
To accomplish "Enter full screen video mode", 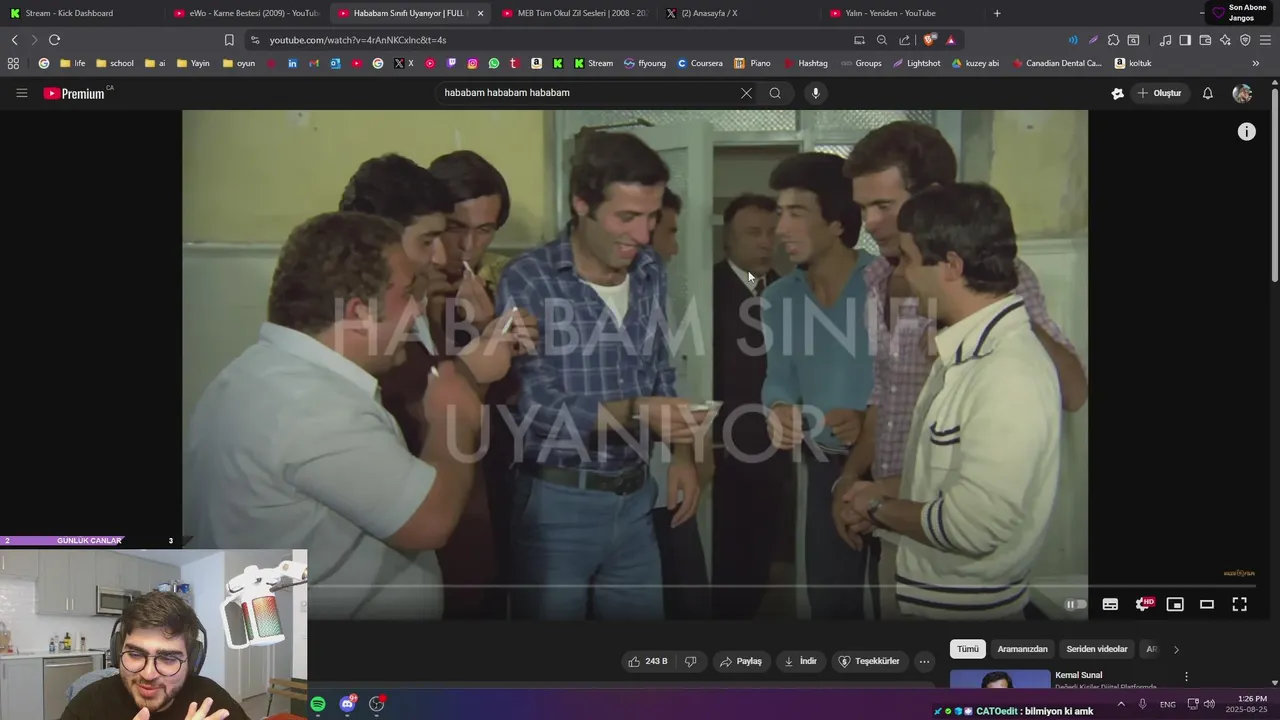I will (x=1239, y=604).
